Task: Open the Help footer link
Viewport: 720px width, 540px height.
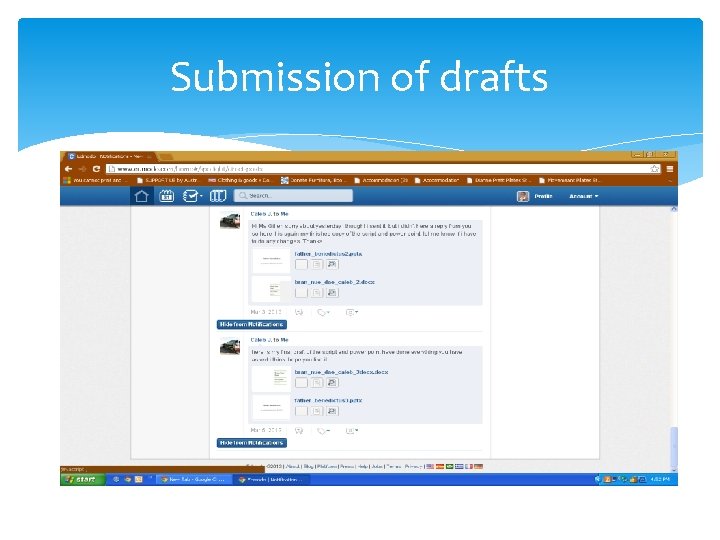Action: 363,467
